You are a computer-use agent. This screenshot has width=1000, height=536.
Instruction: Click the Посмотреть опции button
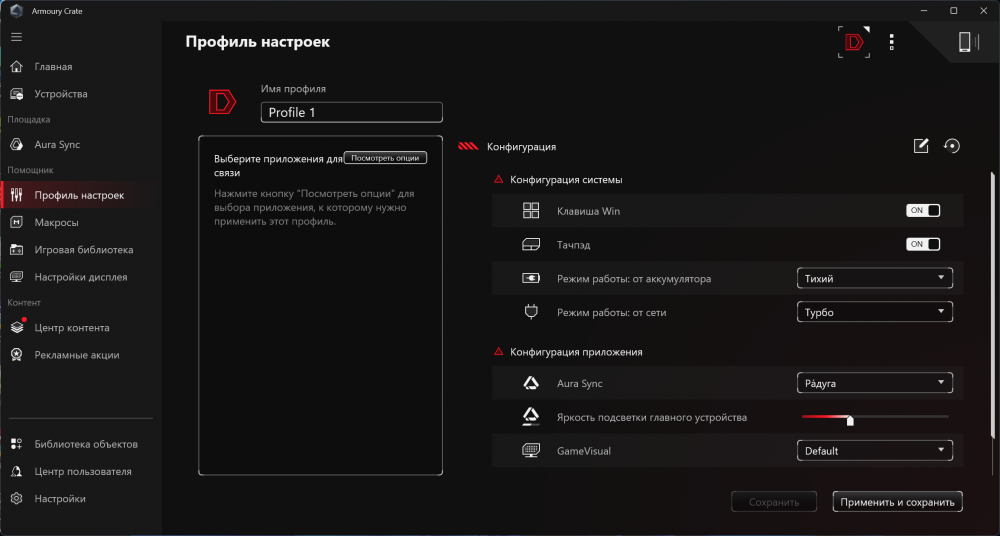tap(385, 158)
